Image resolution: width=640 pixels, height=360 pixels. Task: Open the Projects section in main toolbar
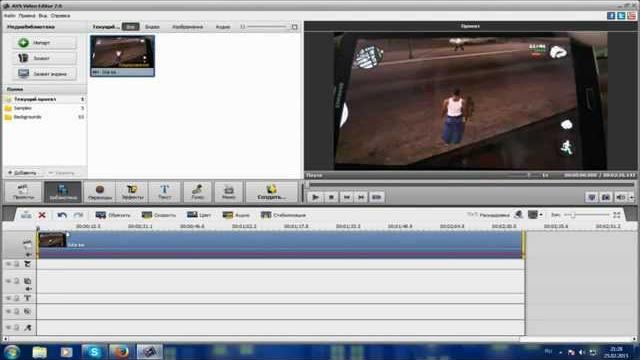click(x=23, y=192)
